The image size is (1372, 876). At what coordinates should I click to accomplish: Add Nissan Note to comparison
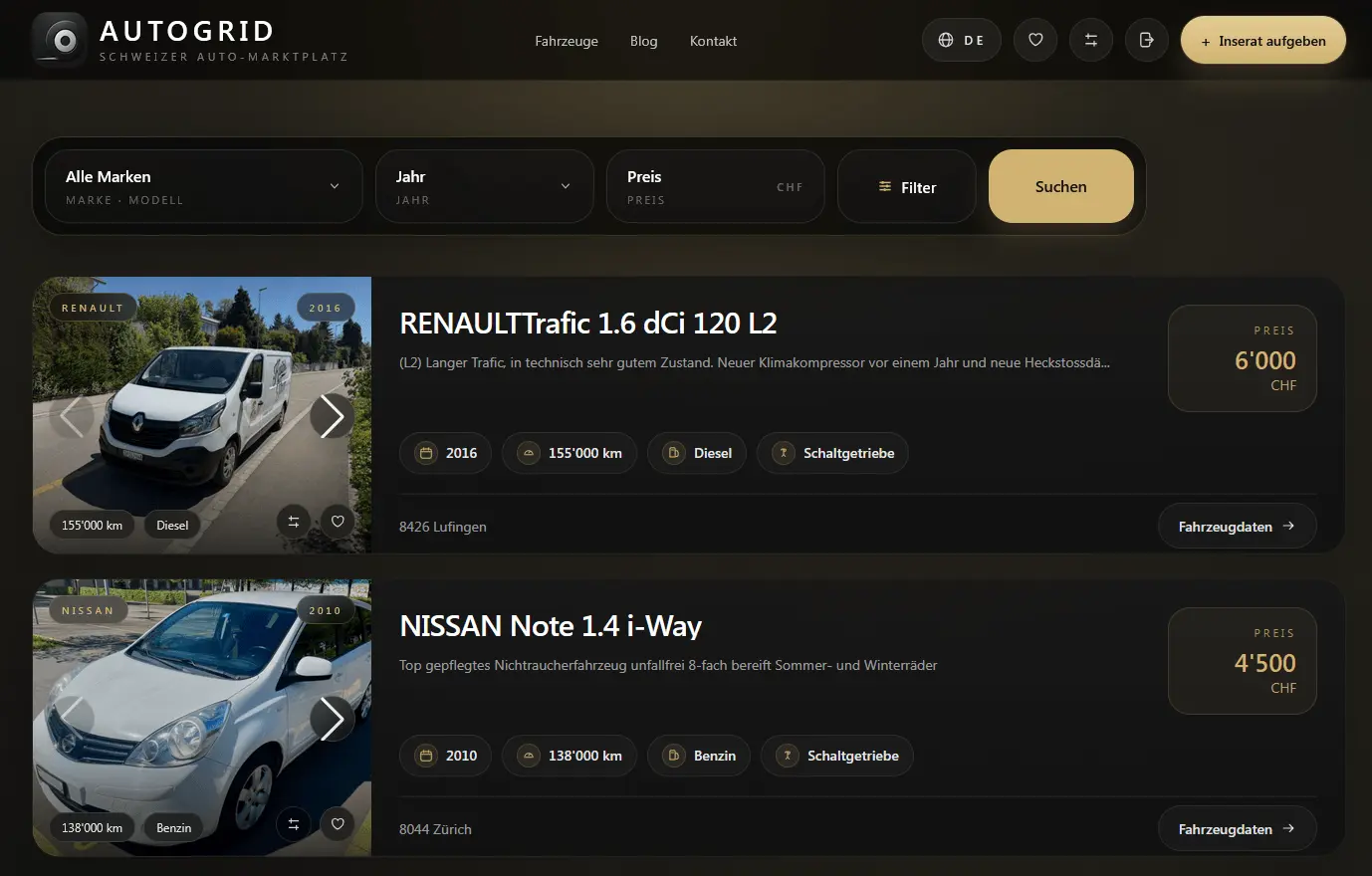click(294, 823)
